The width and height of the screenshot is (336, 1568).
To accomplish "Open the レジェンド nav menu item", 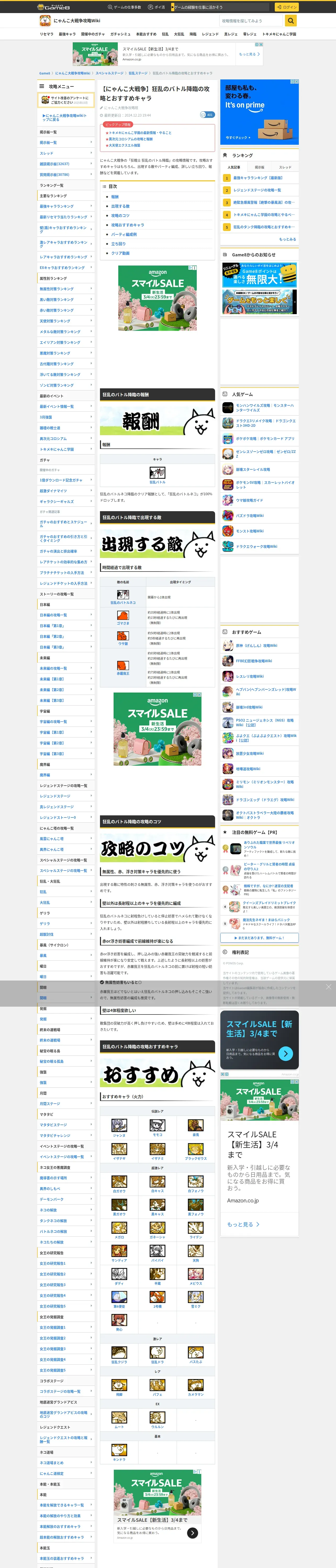I will (210, 34).
